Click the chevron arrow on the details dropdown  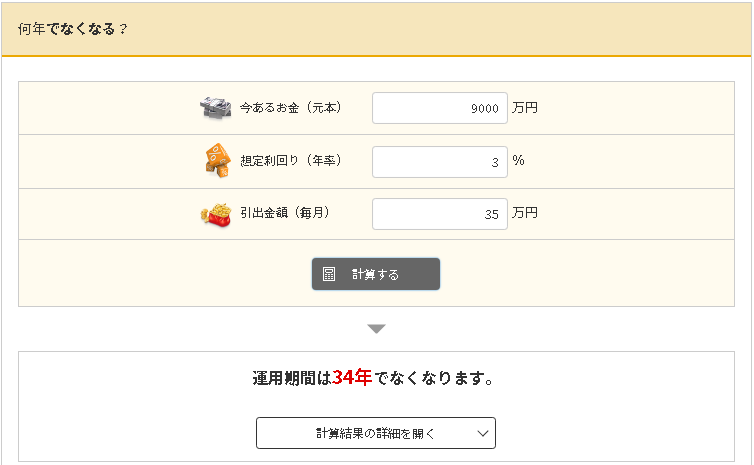click(x=483, y=433)
